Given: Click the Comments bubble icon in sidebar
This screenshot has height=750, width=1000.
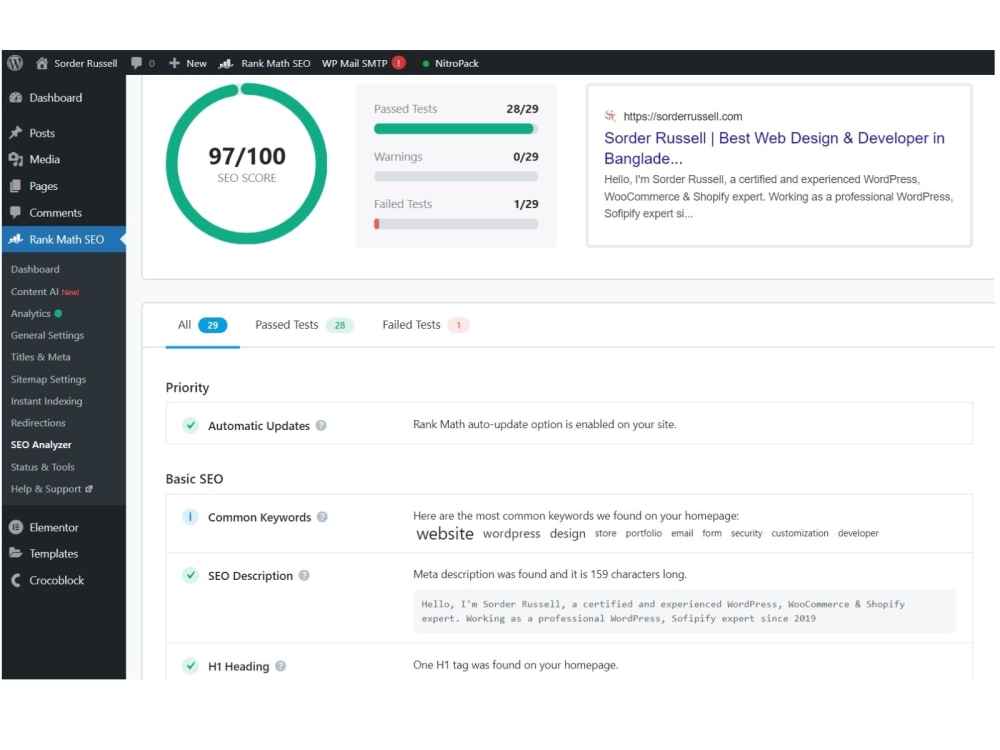Looking at the screenshot, I should 16,212.
